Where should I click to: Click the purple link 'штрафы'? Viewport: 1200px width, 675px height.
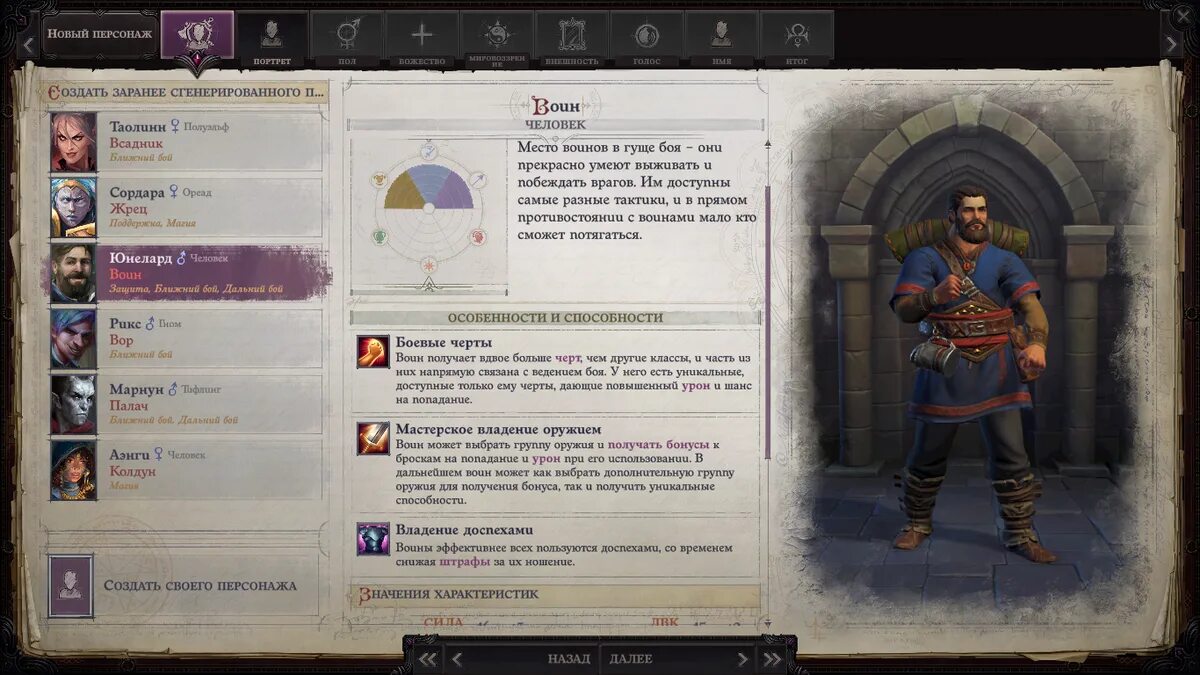(465, 562)
